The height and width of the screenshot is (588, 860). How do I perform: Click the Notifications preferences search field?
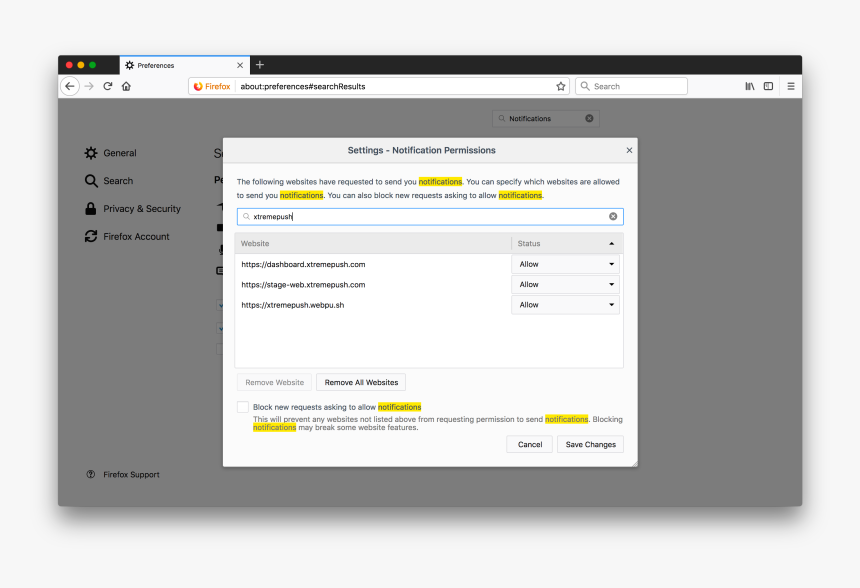coord(546,118)
